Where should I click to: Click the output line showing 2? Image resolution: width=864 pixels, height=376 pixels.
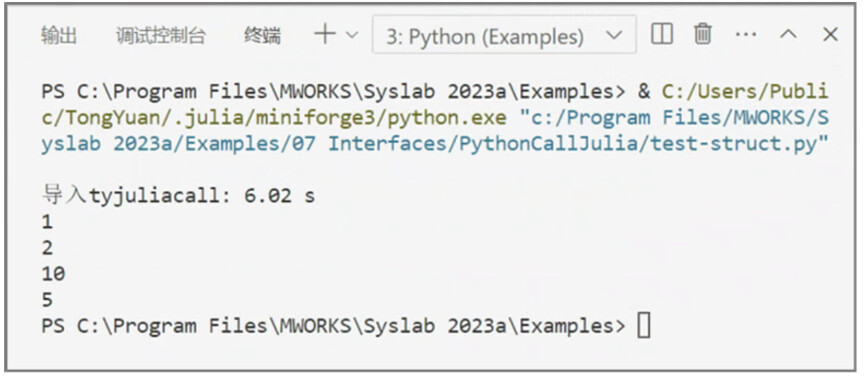click(47, 248)
